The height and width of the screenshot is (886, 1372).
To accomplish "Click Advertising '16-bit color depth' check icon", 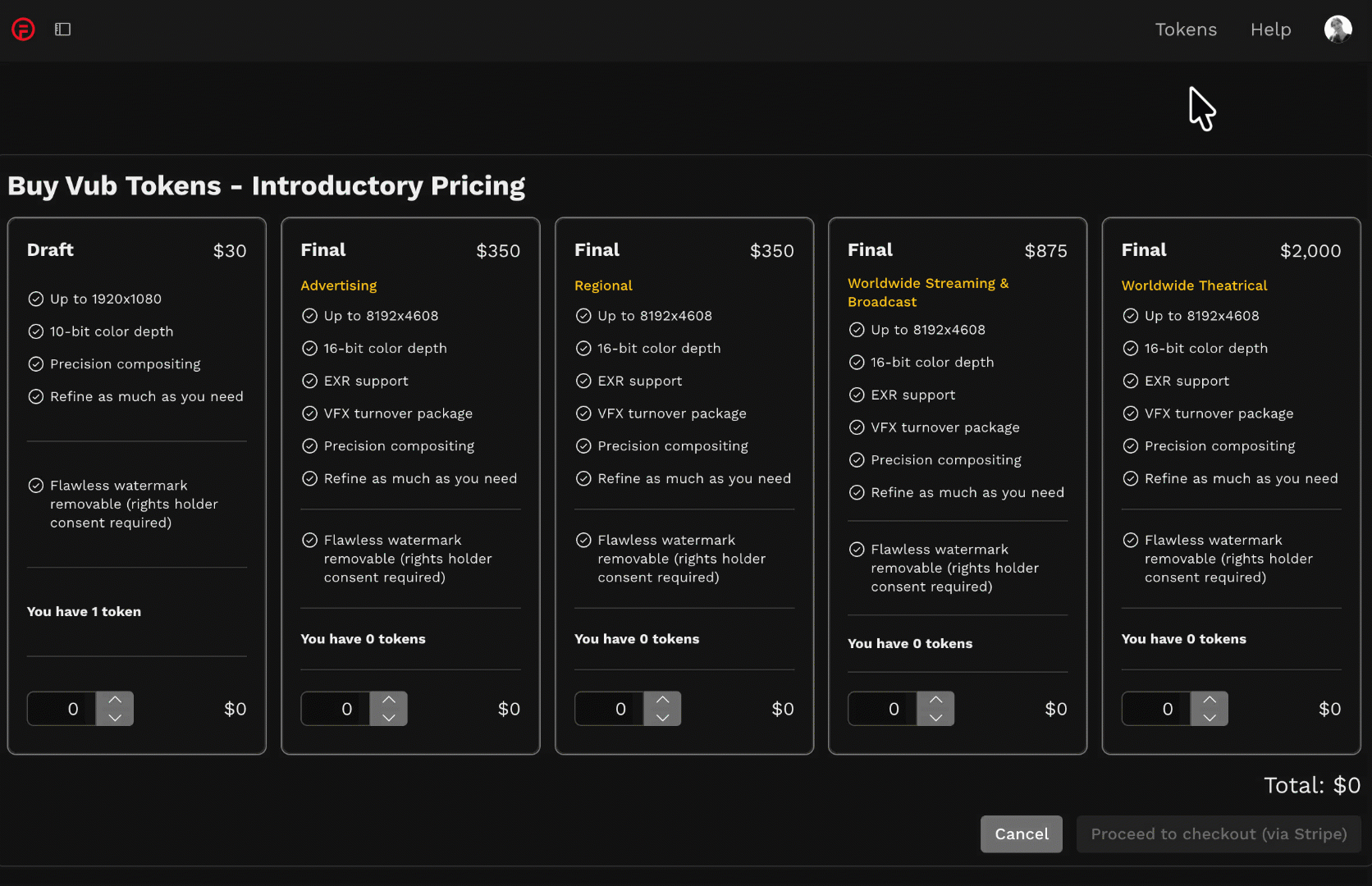I will point(309,349).
